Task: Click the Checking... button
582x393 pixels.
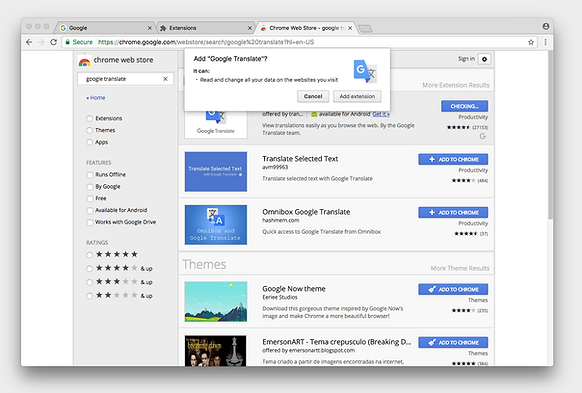Action: pos(464,106)
